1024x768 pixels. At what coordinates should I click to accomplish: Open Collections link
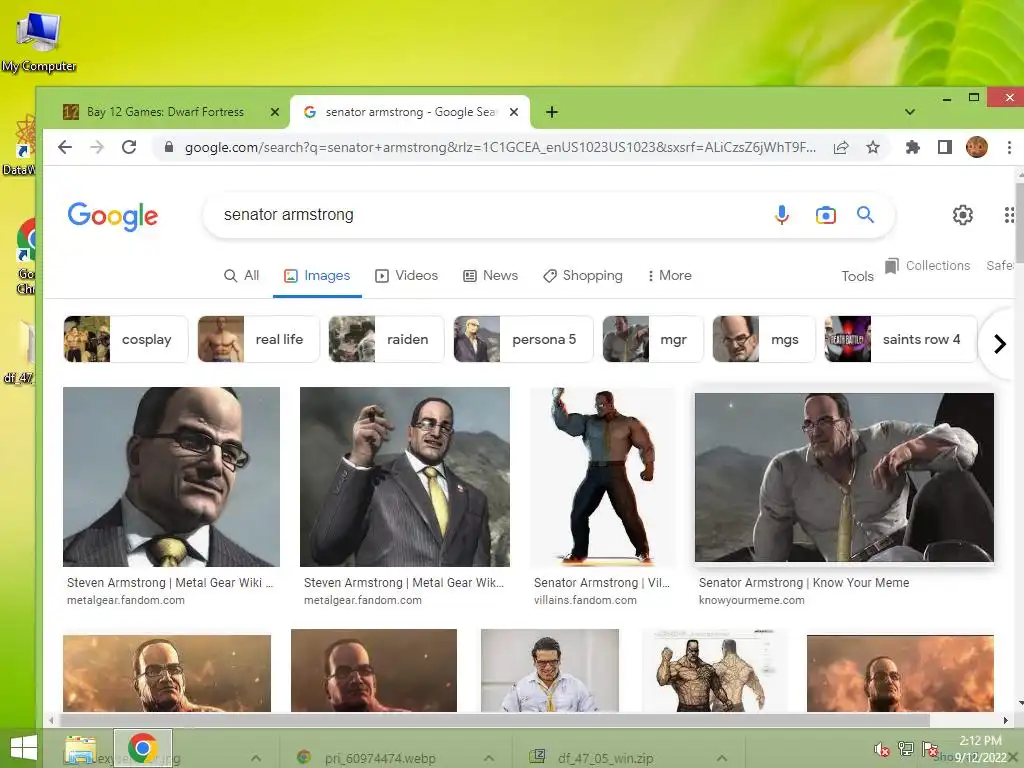[x=927, y=266]
